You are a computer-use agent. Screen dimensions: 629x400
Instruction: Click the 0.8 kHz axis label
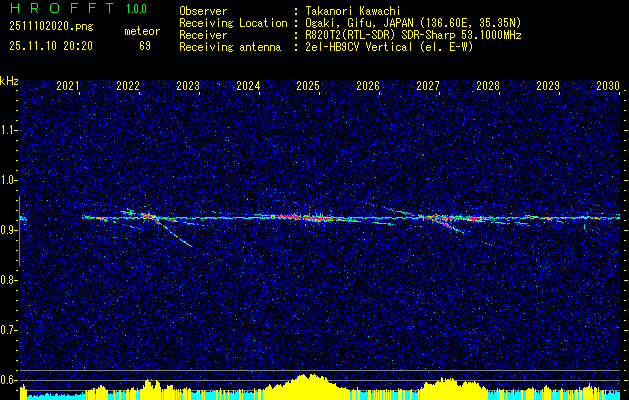[x=7, y=280]
